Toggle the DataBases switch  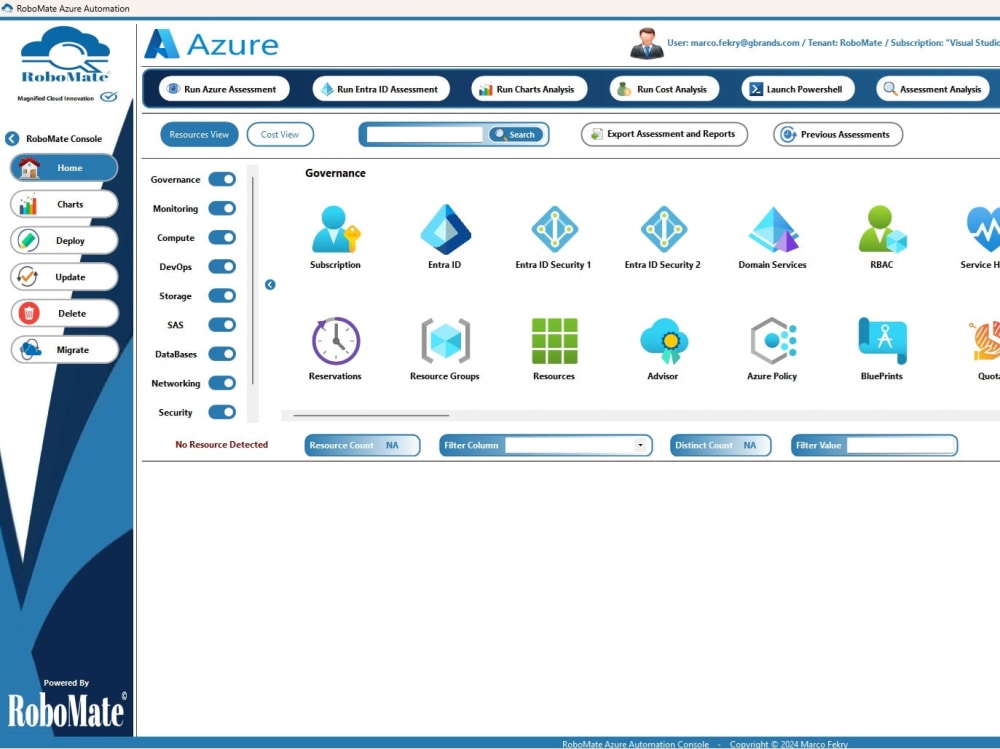[222, 354]
